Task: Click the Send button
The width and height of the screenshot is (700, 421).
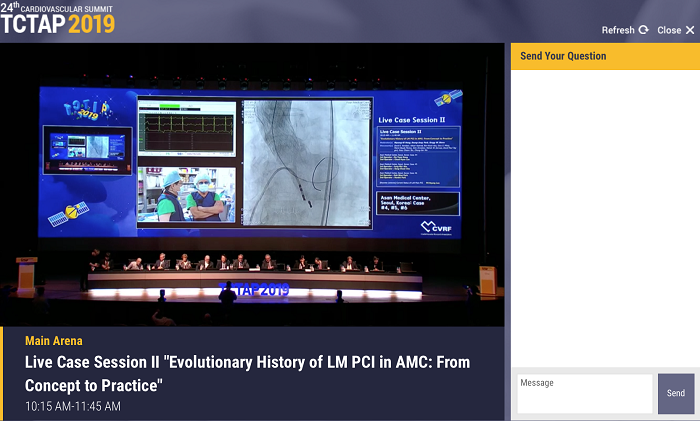Action: pos(676,393)
